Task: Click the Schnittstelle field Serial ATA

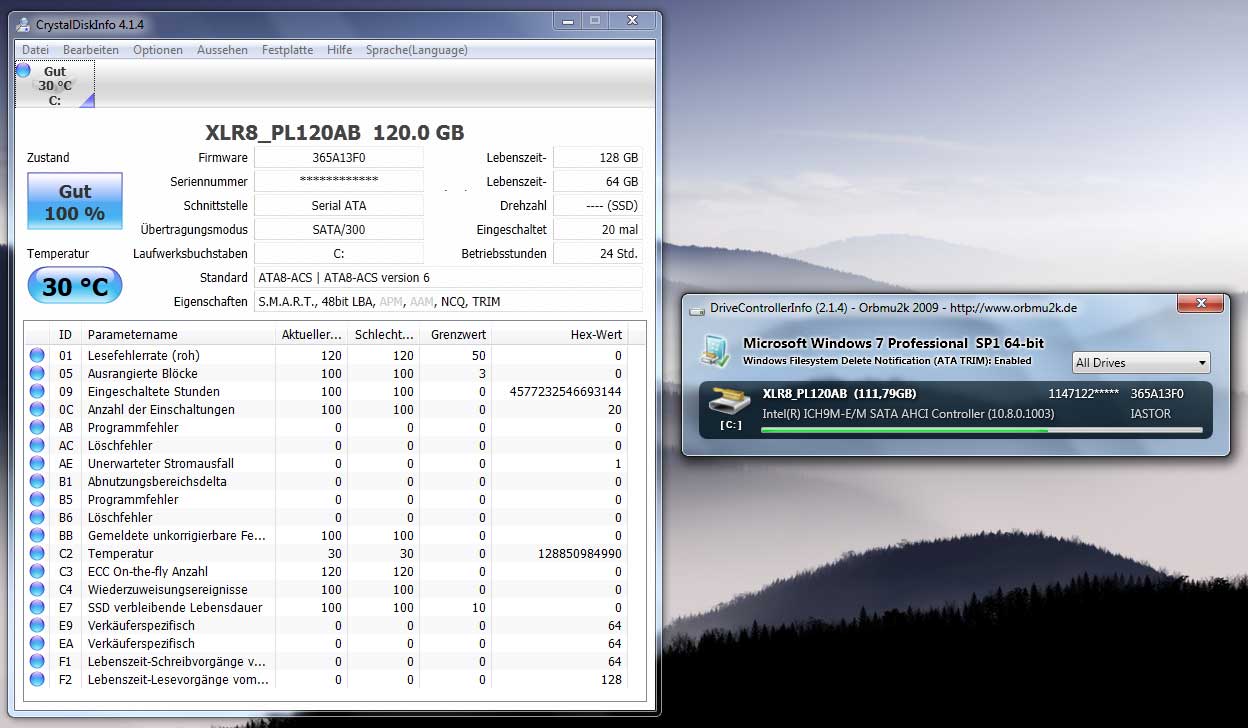Action: (x=339, y=205)
